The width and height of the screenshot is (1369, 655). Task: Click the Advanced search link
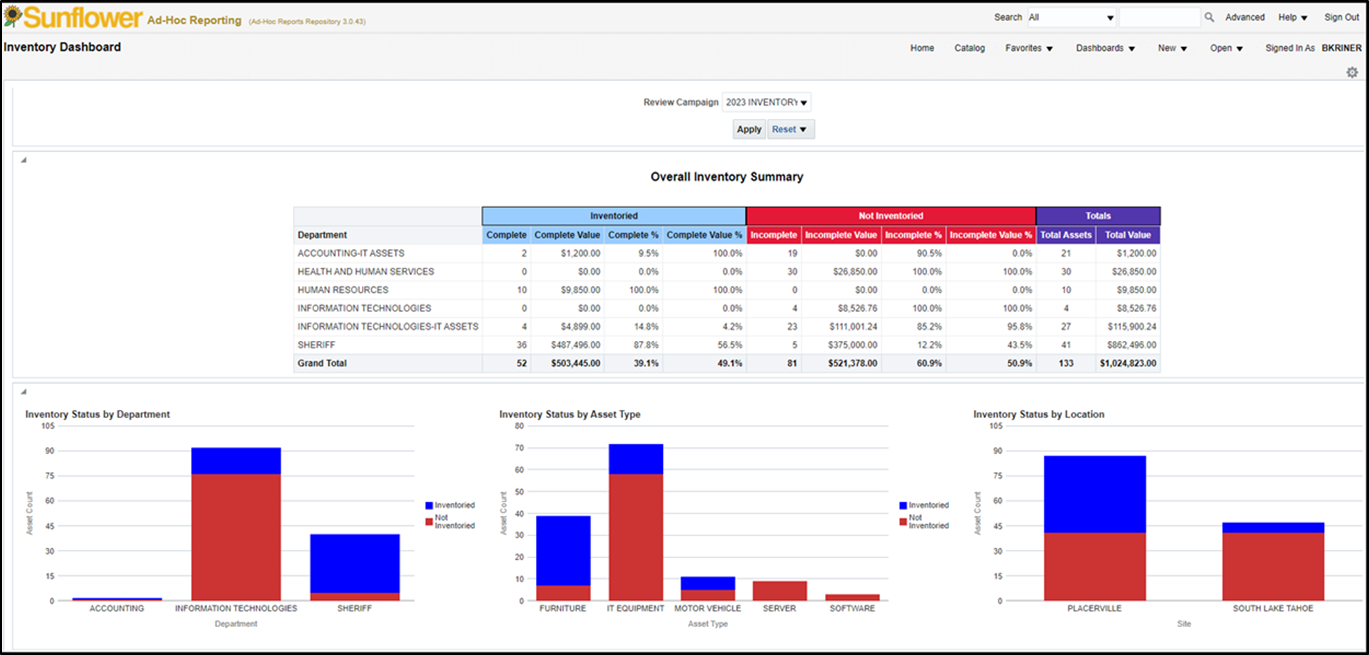pyautogui.click(x=1245, y=17)
